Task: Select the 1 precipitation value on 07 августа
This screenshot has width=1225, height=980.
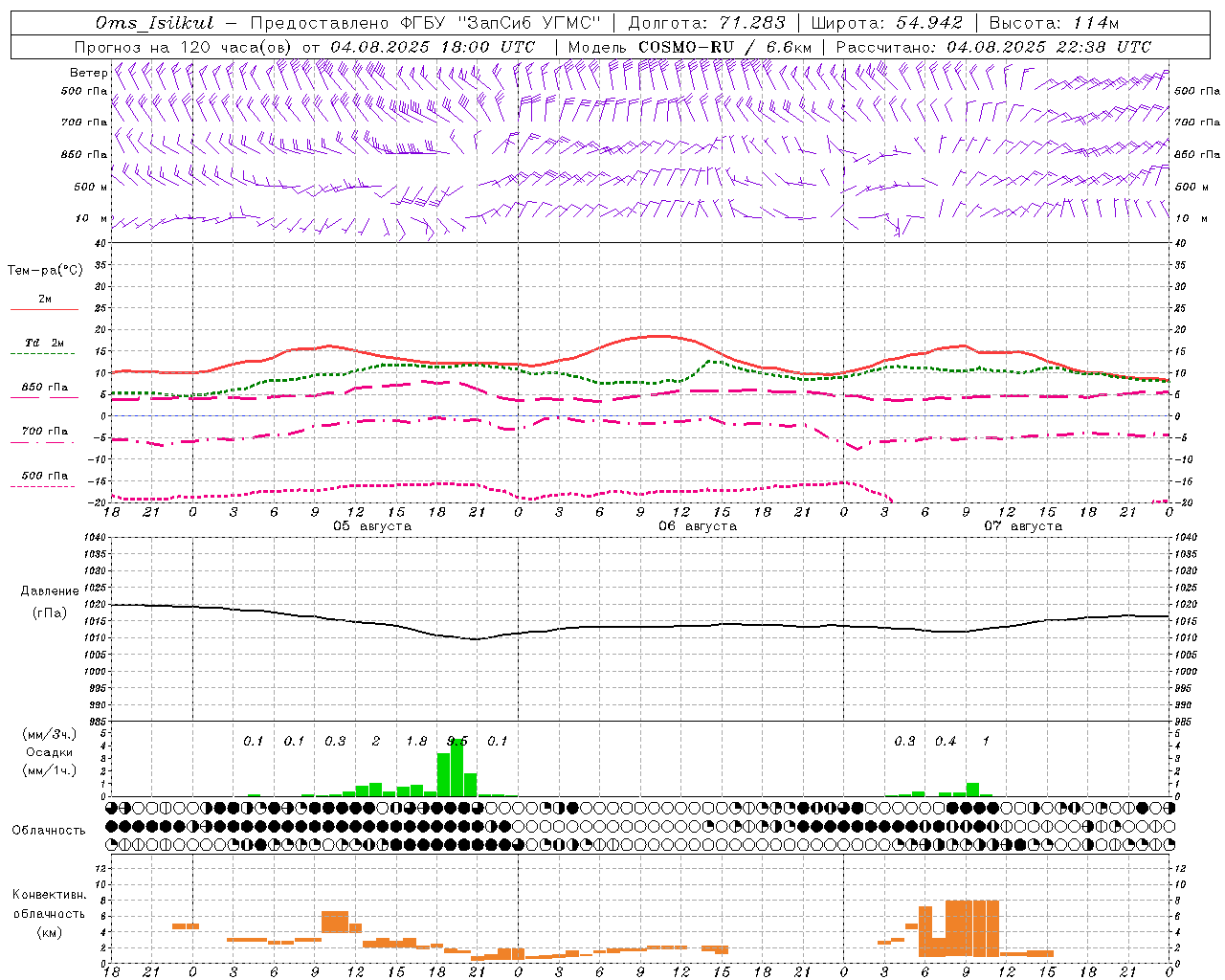Action: 986,741
